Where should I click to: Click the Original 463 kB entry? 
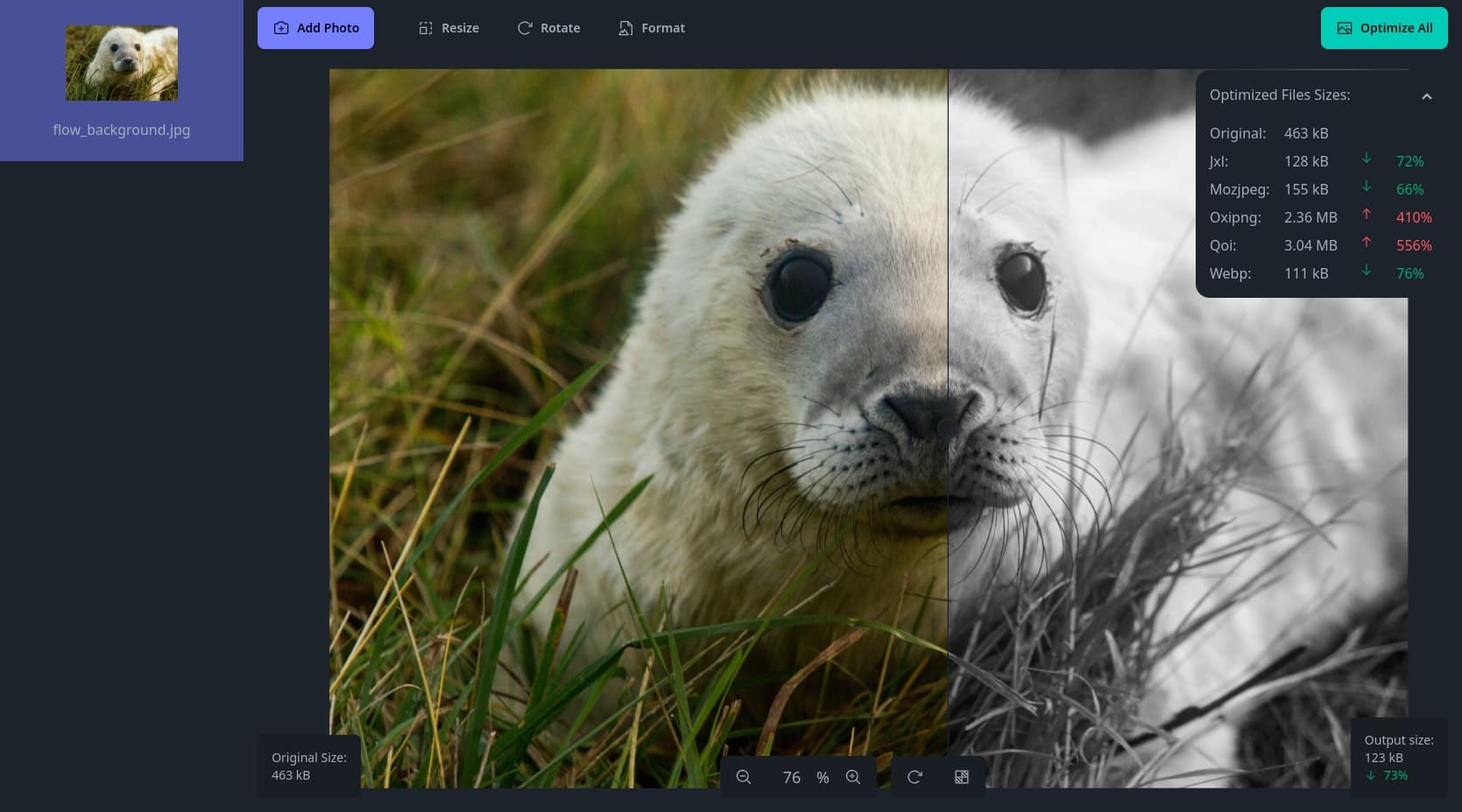pyautogui.click(x=1269, y=133)
